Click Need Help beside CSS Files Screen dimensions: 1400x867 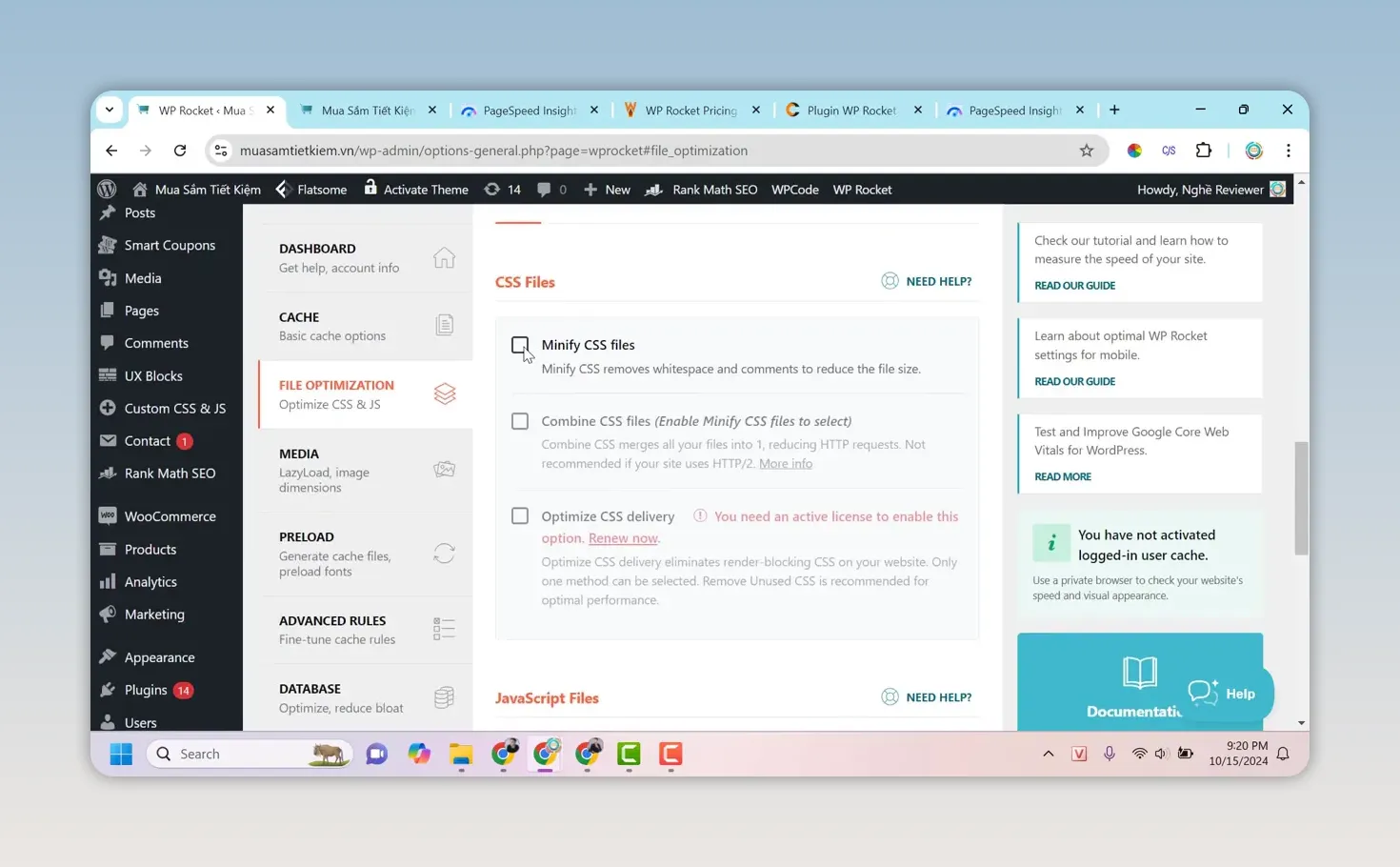pos(927,281)
